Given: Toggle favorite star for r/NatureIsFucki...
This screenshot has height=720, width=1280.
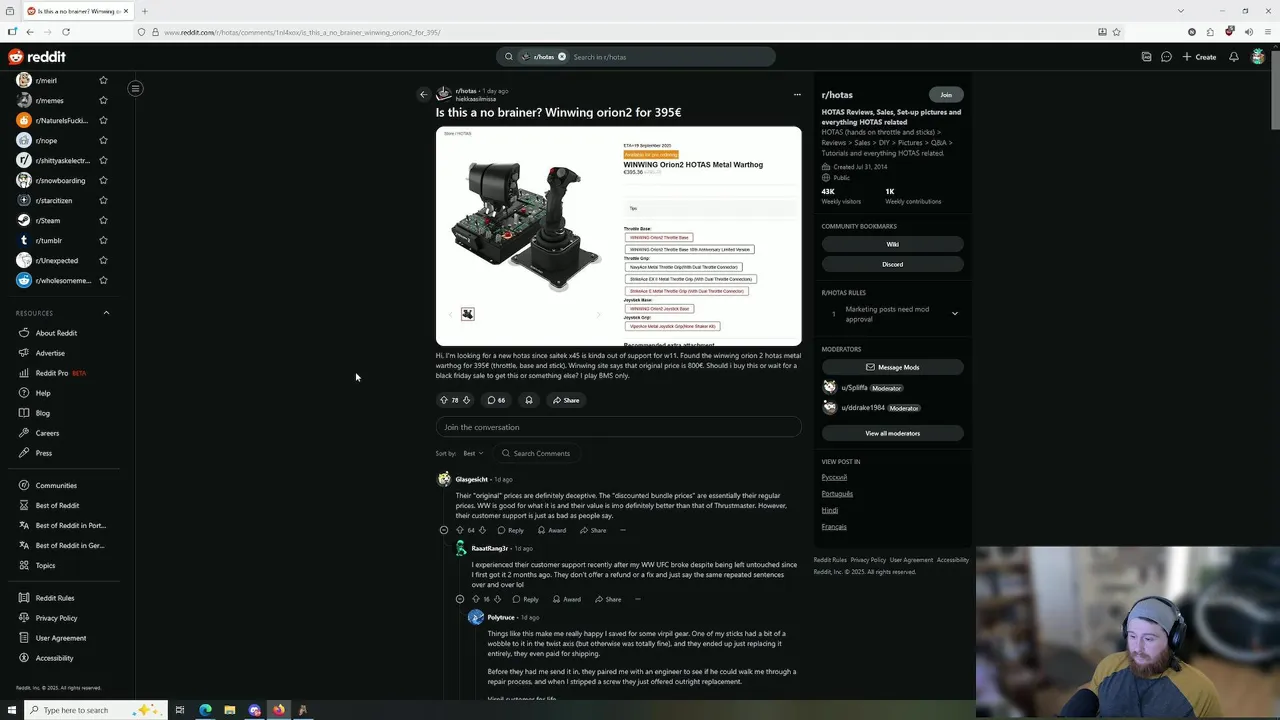Looking at the screenshot, I should click(103, 120).
